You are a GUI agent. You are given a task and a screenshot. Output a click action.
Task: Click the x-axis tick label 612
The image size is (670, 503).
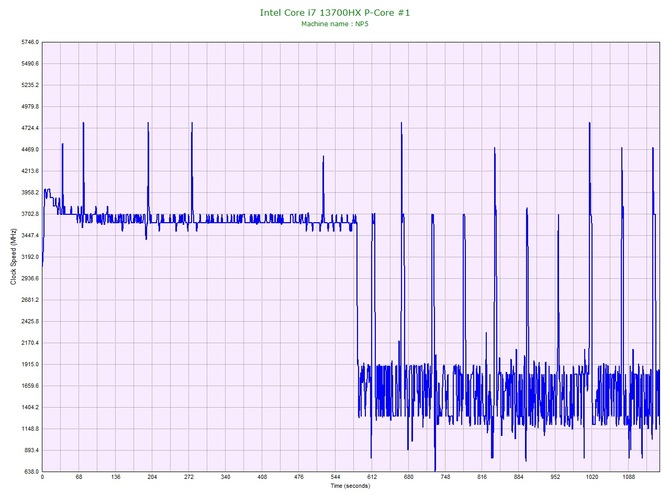click(372, 477)
